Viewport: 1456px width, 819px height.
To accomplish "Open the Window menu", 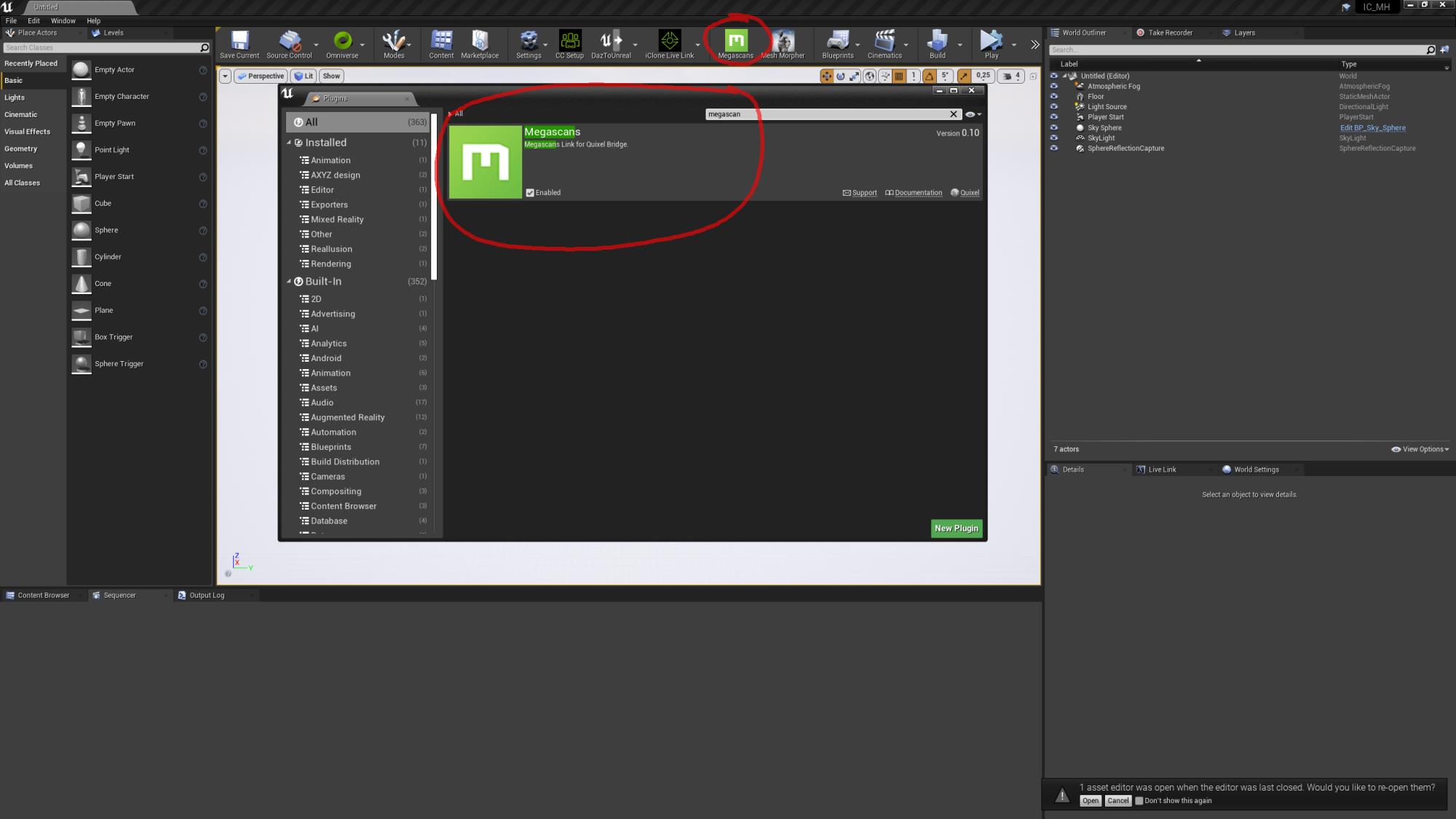I will point(63,20).
